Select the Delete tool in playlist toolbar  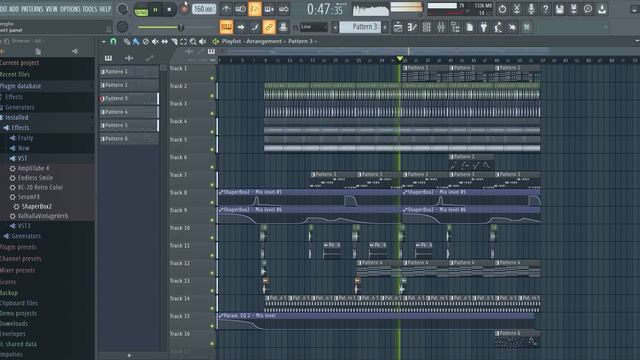(146, 42)
